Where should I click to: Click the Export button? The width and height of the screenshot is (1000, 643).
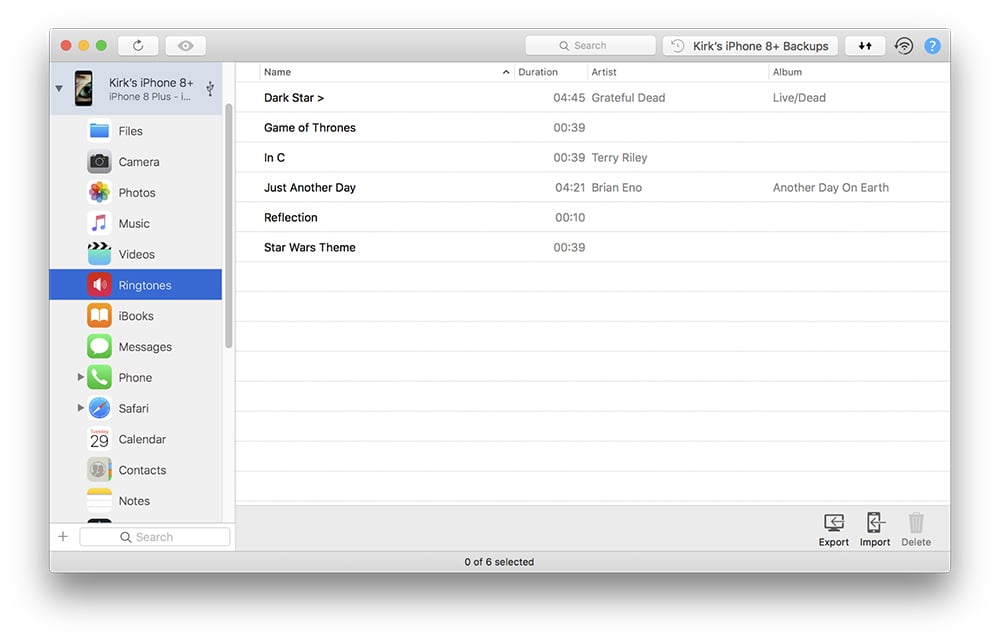pos(834,529)
